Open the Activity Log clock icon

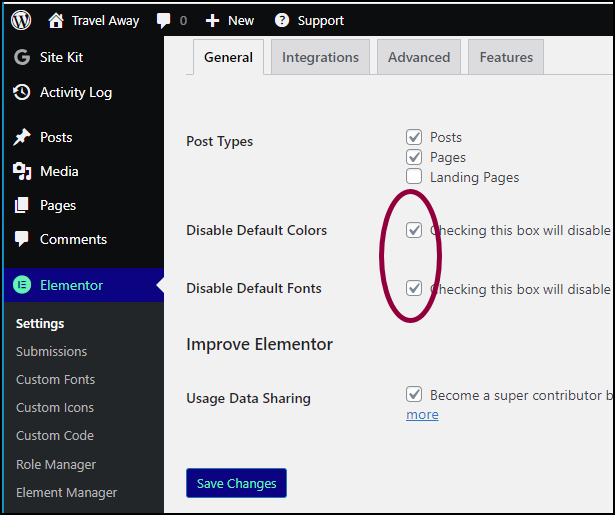[22, 92]
